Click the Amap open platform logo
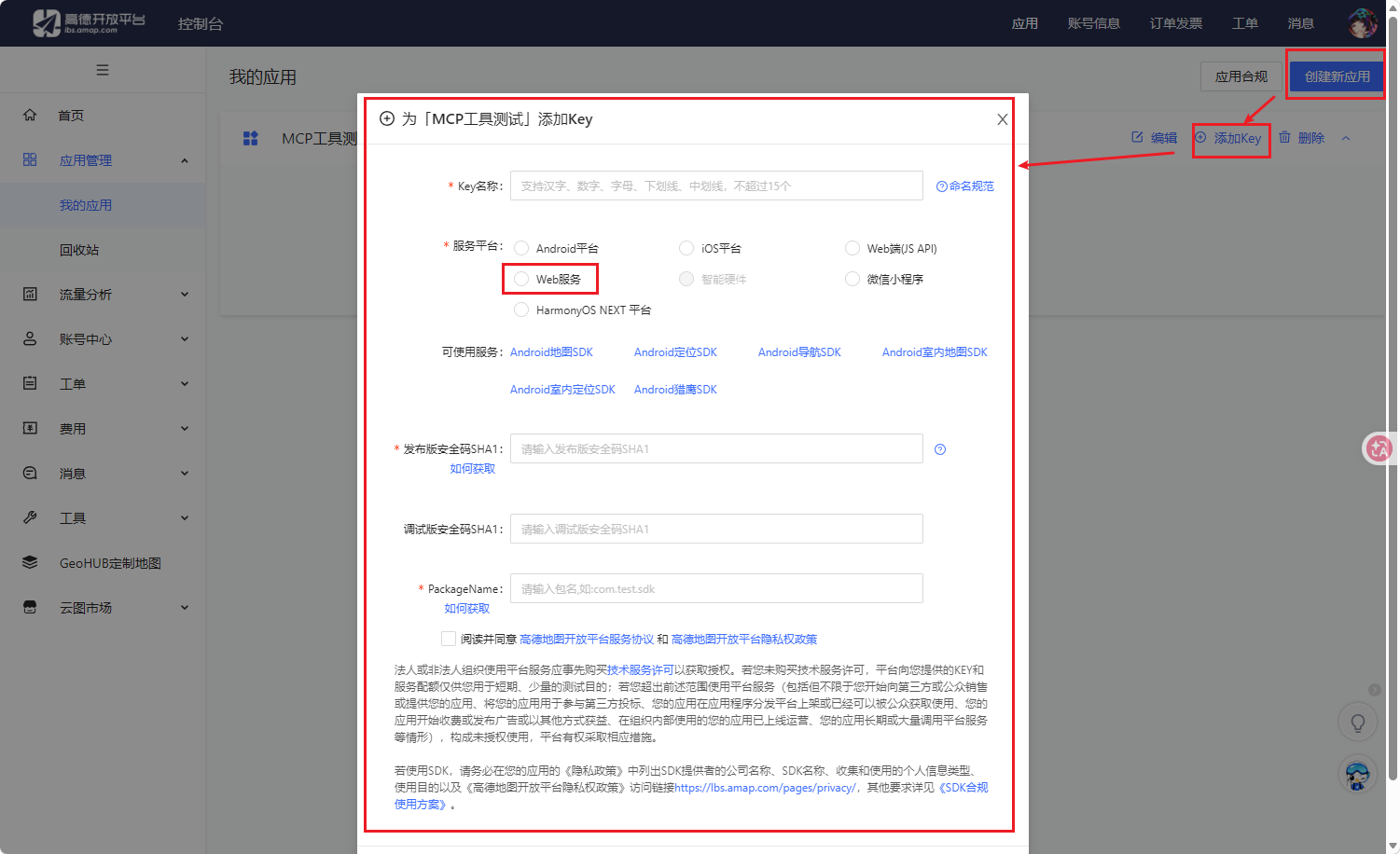The image size is (1400, 854). [89, 23]
